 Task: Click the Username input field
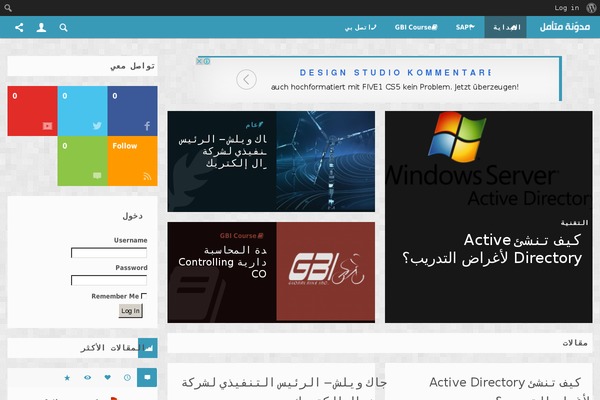[109, 253]
